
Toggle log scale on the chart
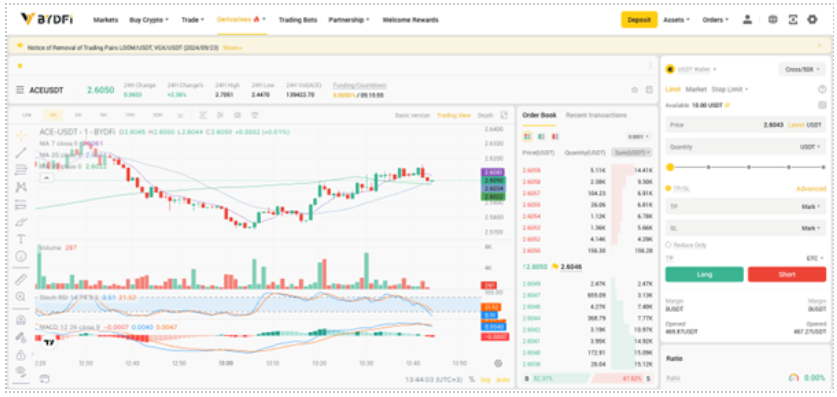click(485, 379)
